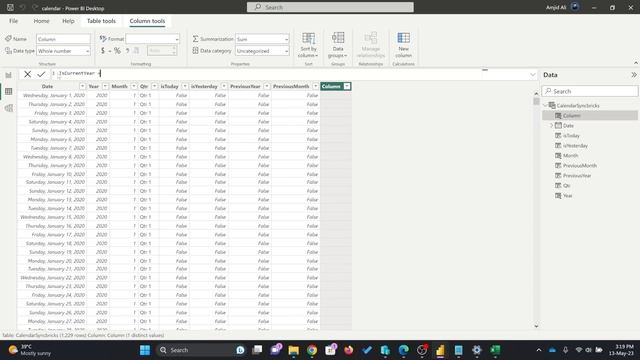Expand the Date field hierarchy

551,125
